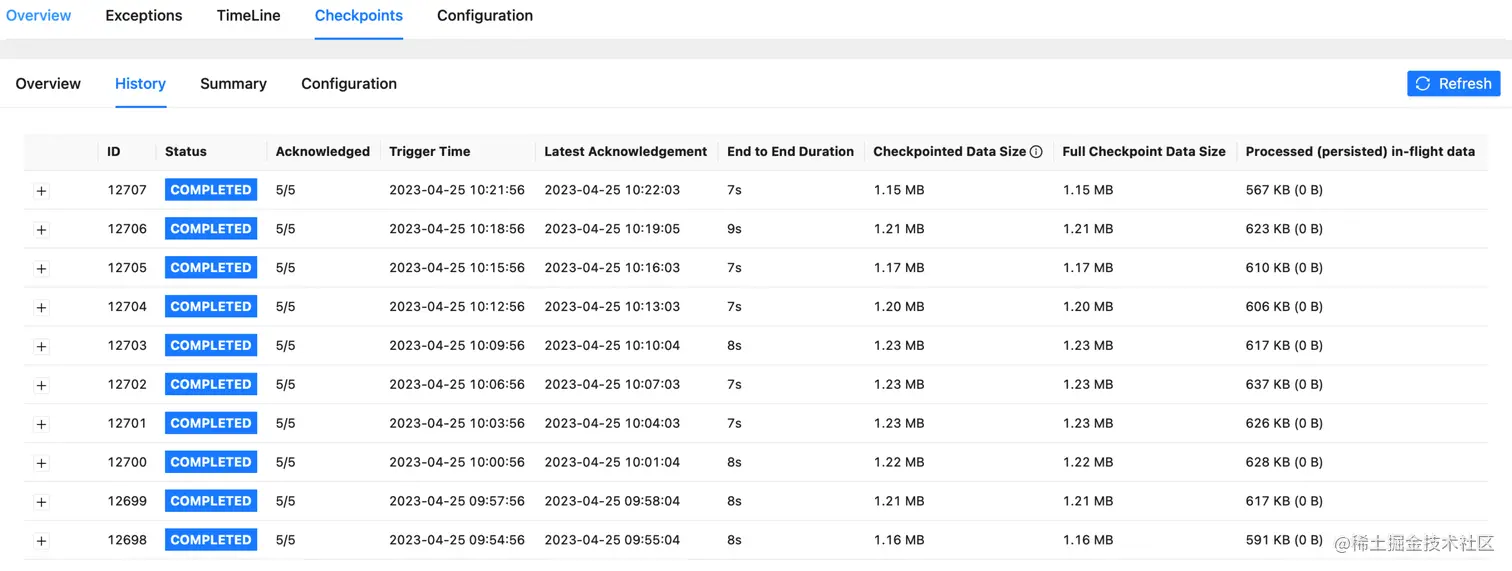
Task: Select checkpointed data size 1.15 MB
Action: point(899,190)
